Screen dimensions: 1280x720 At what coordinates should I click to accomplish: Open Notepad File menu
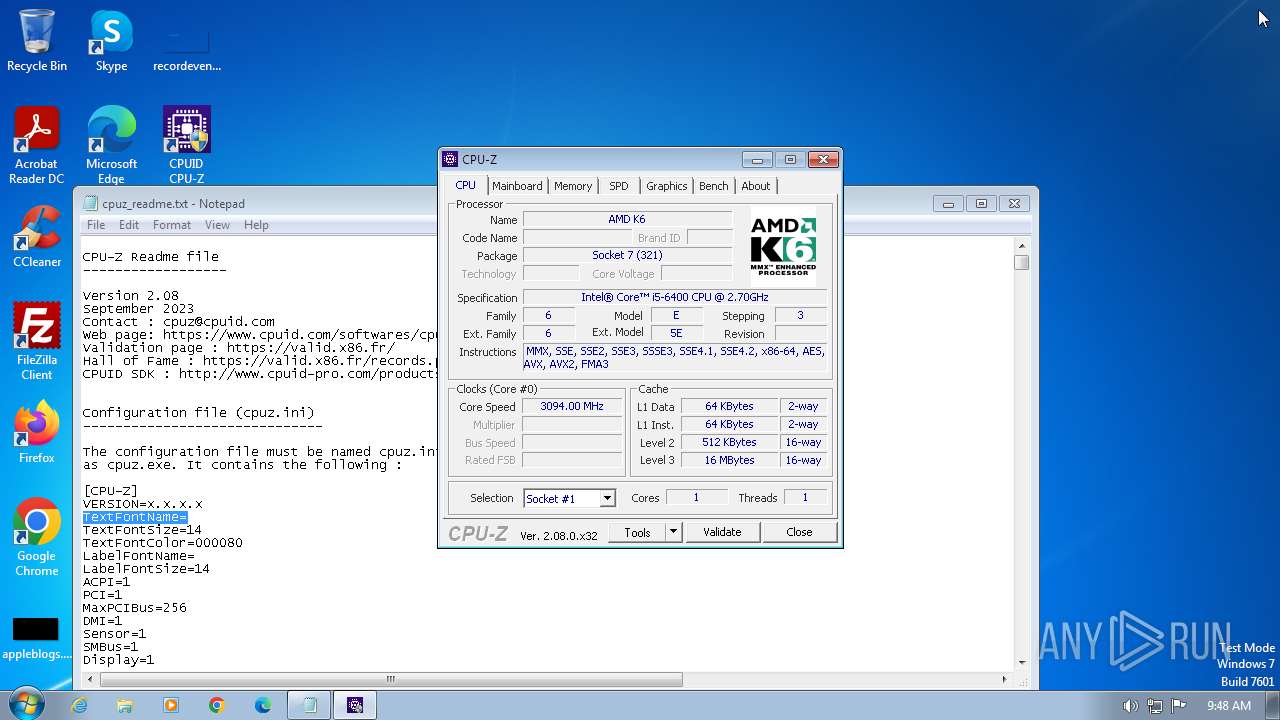pyautogui.click(x=96, y=225)
